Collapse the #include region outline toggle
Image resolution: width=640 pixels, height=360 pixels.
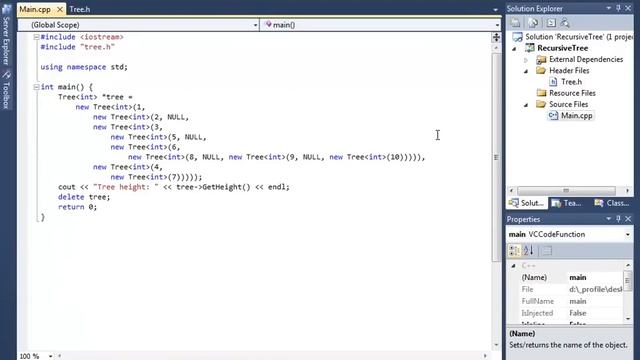coord(36,37)
